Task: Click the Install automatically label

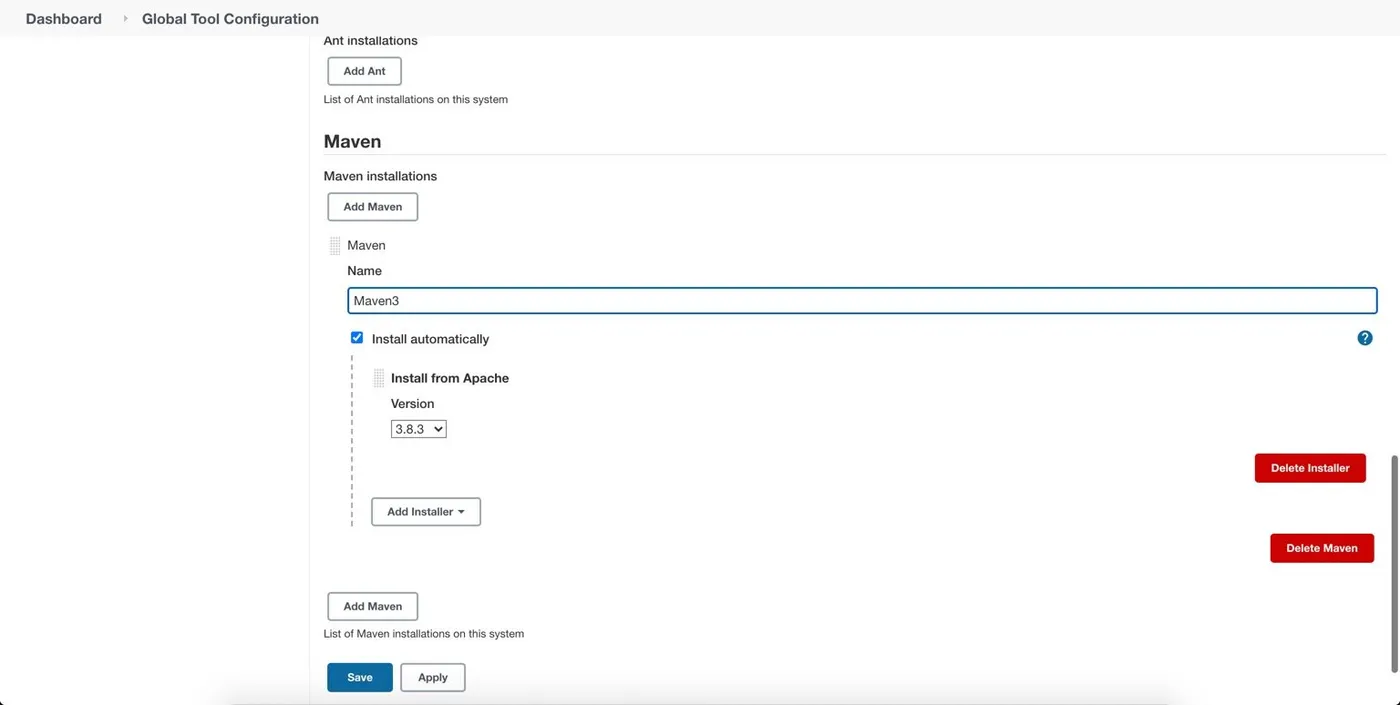Action: coord(430,339)
